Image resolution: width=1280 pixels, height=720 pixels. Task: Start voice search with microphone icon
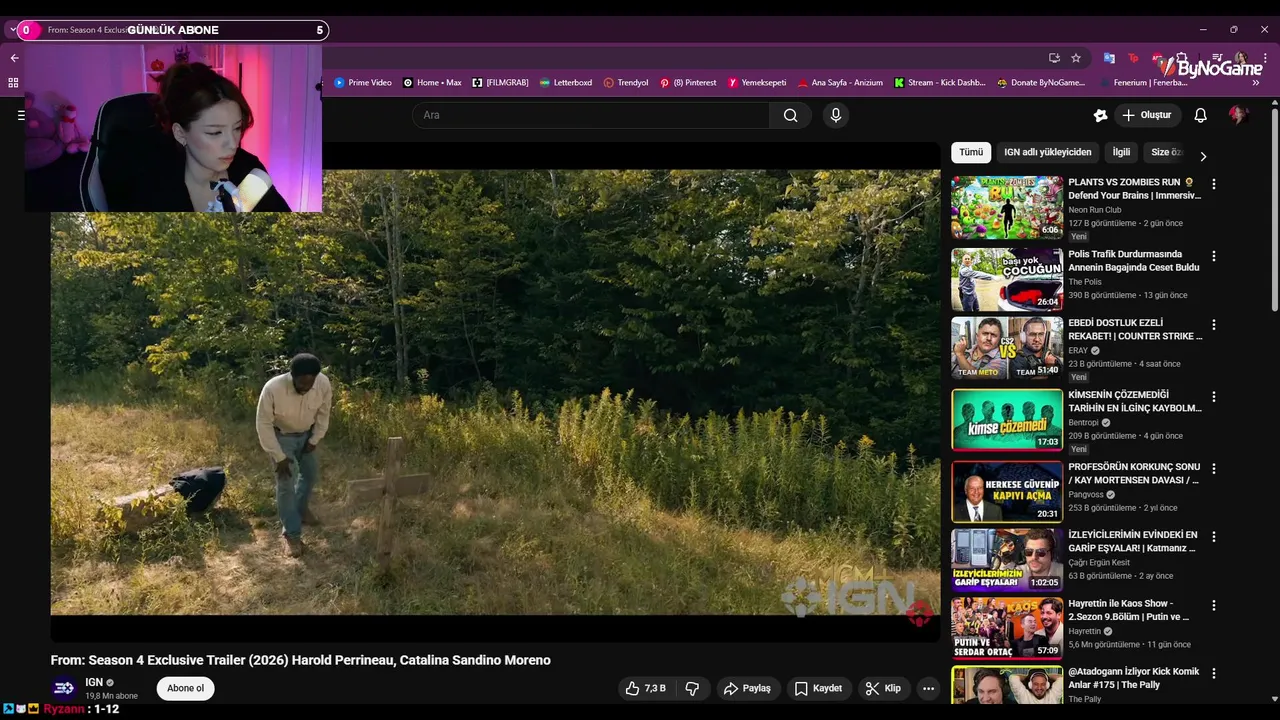pos(836,115)
